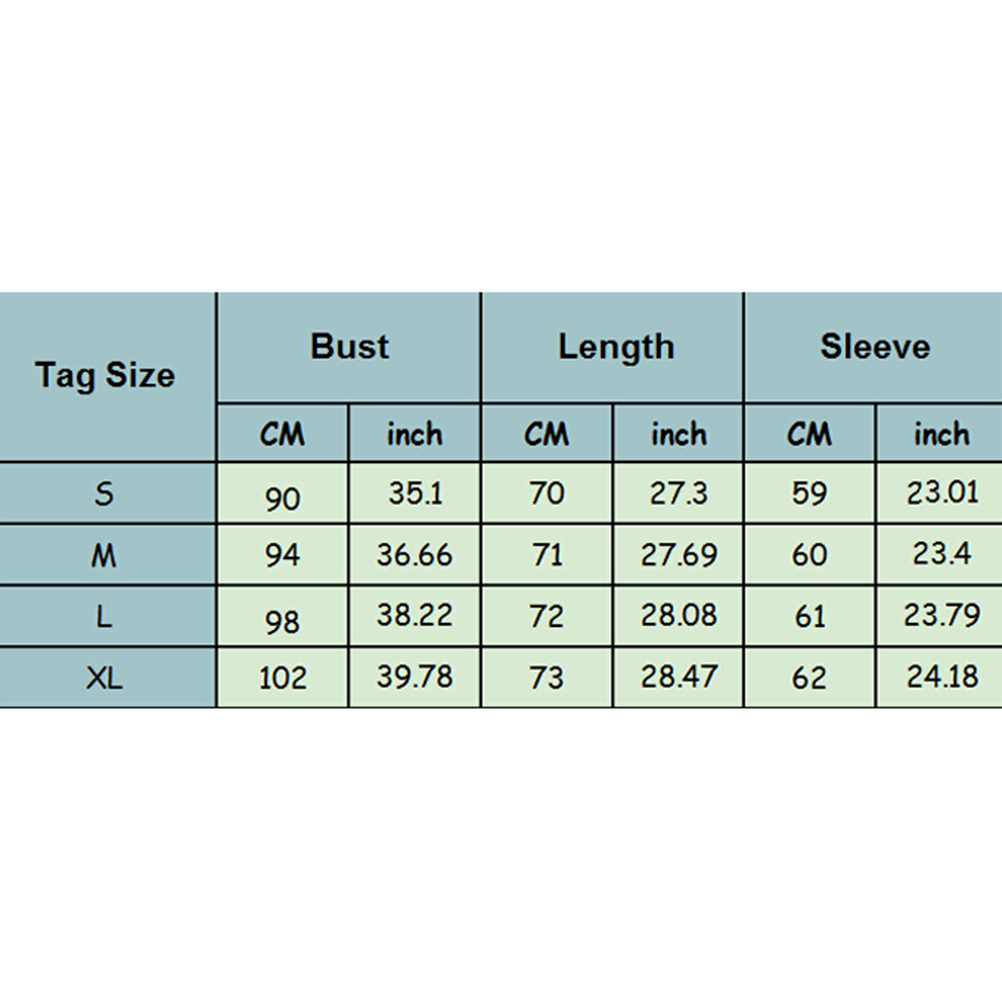Click the 23.01 inch sleeve cell
This screenshot has height=1002, width=1002.
(x=942, y=493)
